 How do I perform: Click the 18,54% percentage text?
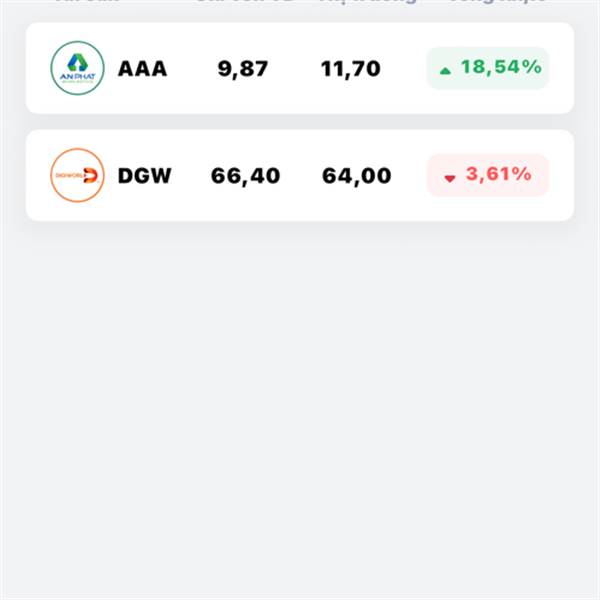[501, 67]
